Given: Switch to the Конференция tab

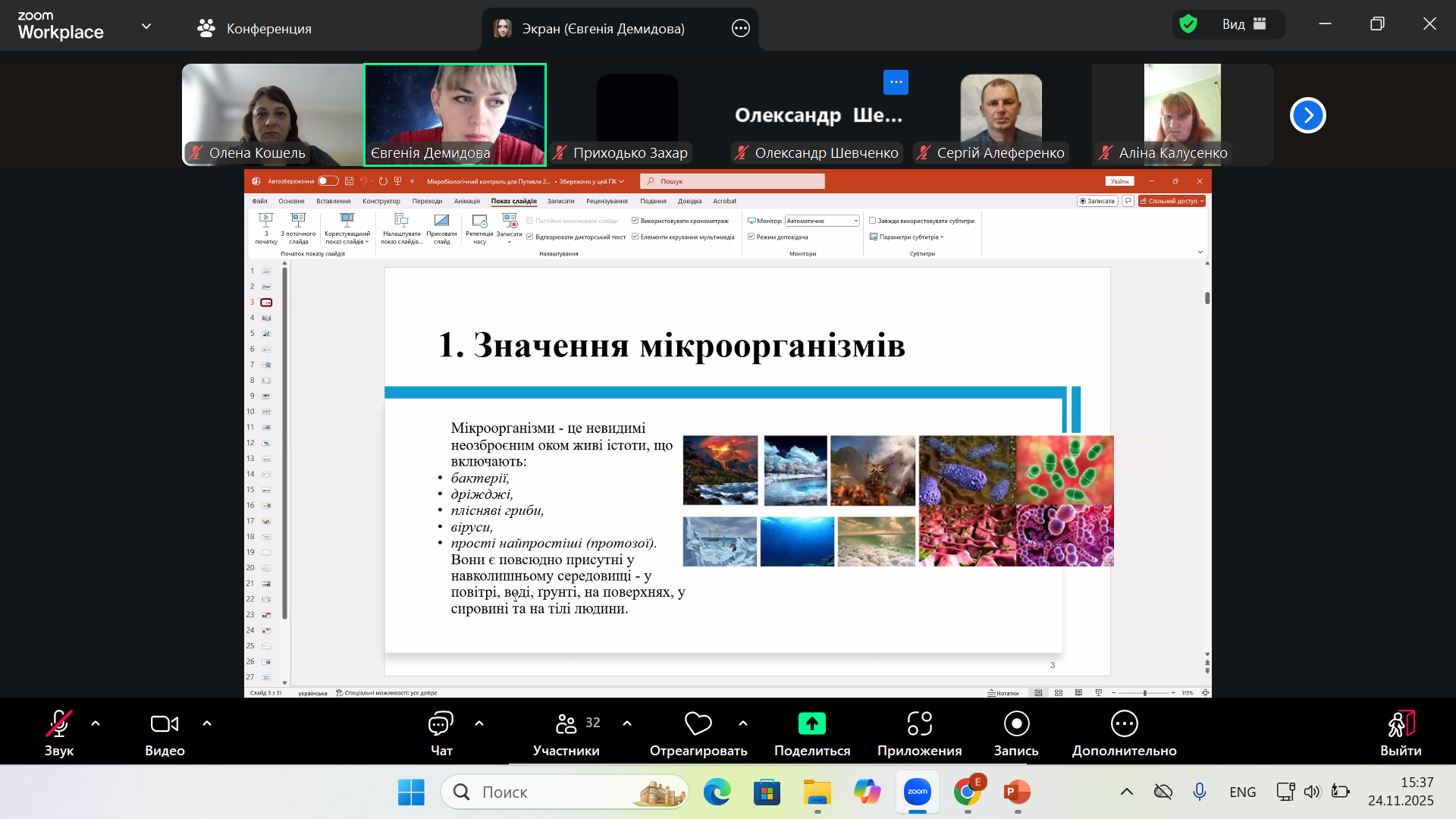Looking at the screenshot, I should tap(255, 29).
